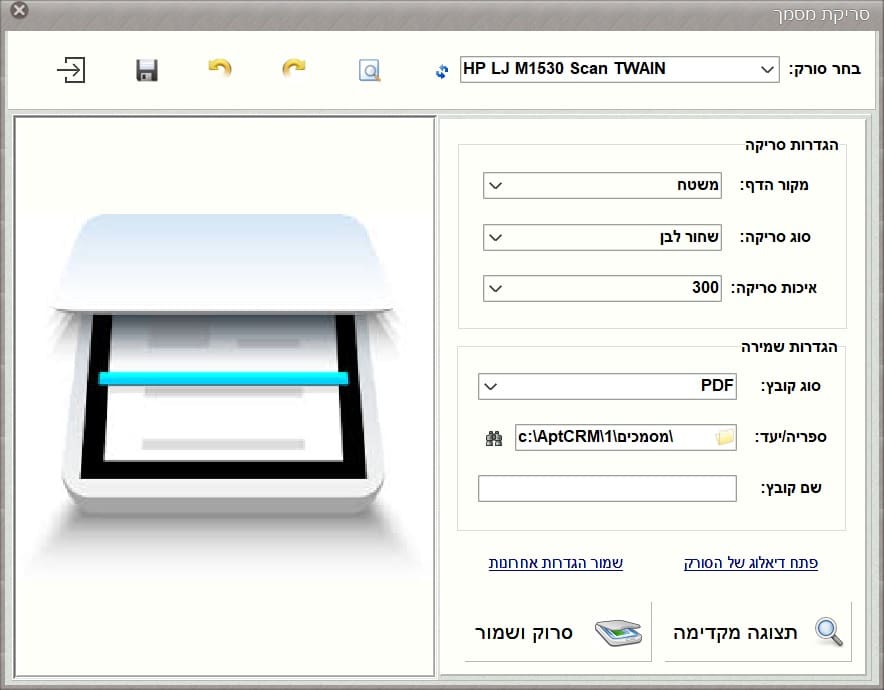Click the empty שם קובץ file name field

pos(607,489)
